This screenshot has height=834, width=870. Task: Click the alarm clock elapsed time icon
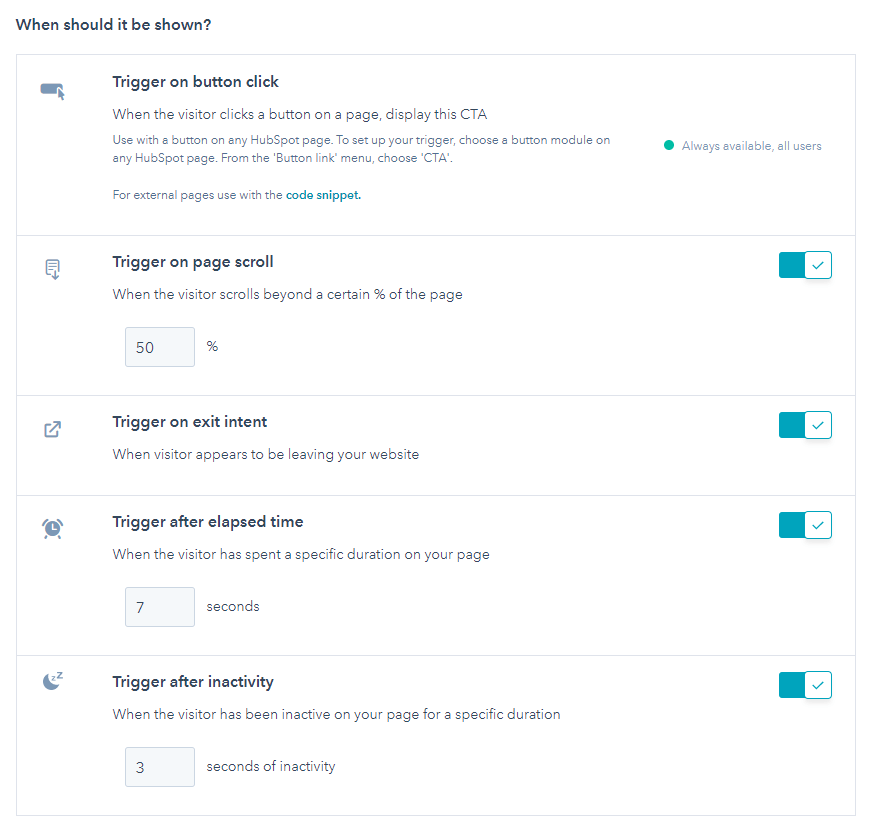[53, 529]
